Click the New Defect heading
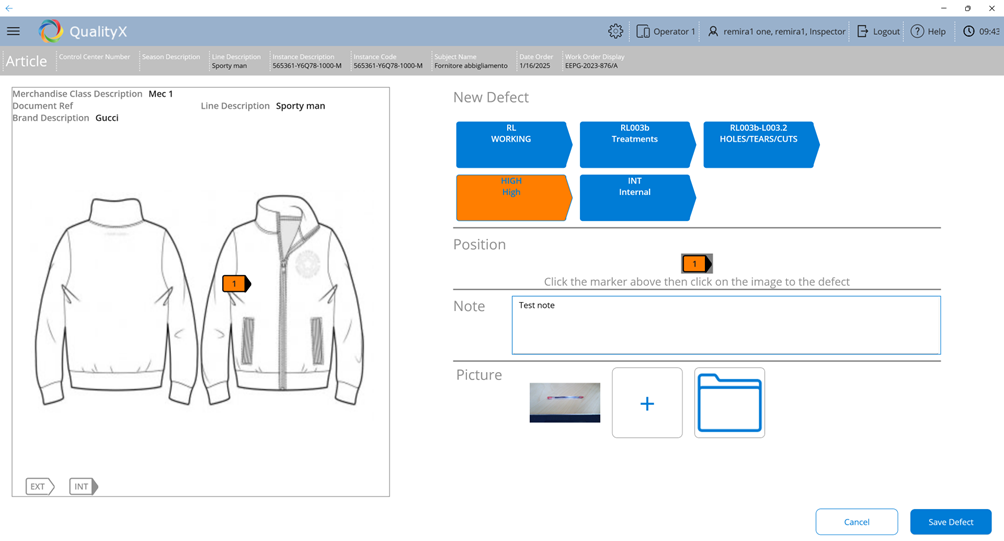 [491, 97]
